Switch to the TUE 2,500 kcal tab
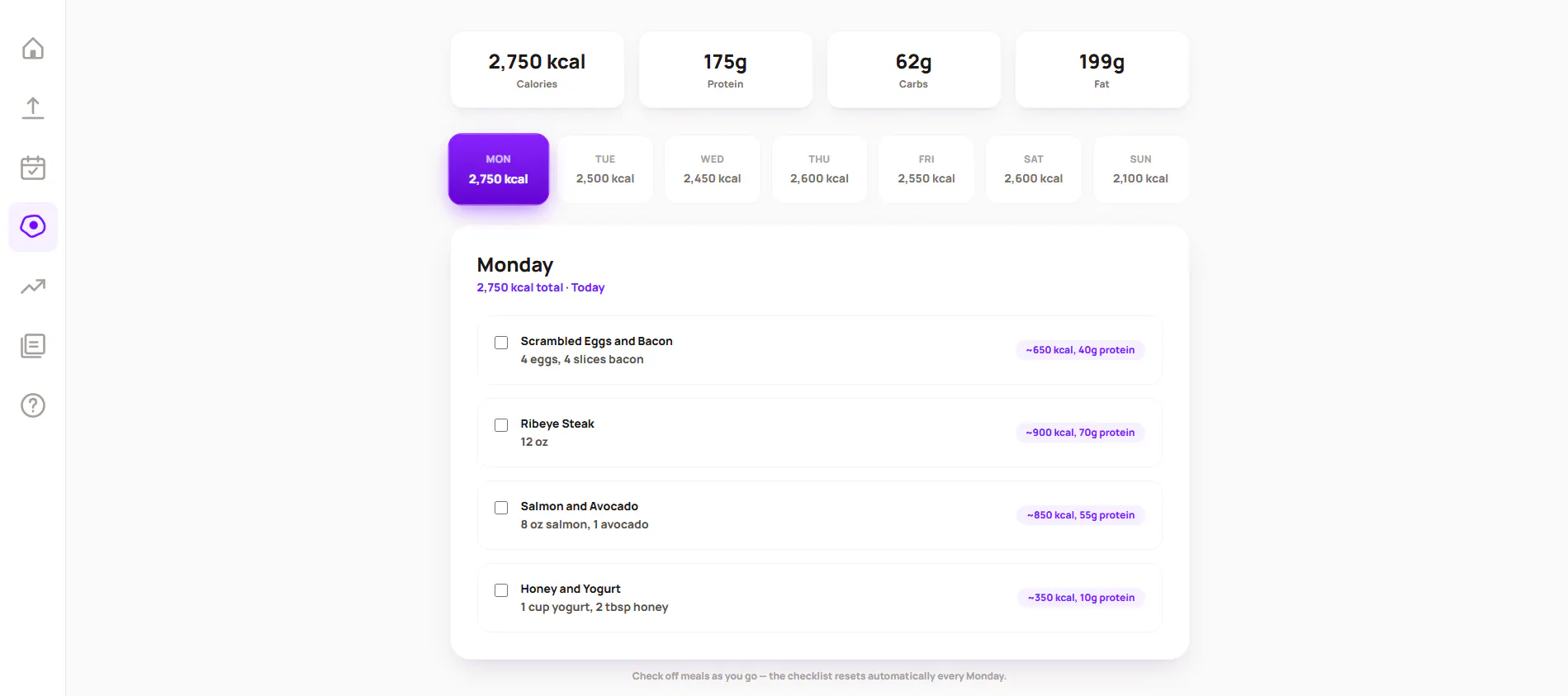The image size is (1568, 696). point(605,169)
